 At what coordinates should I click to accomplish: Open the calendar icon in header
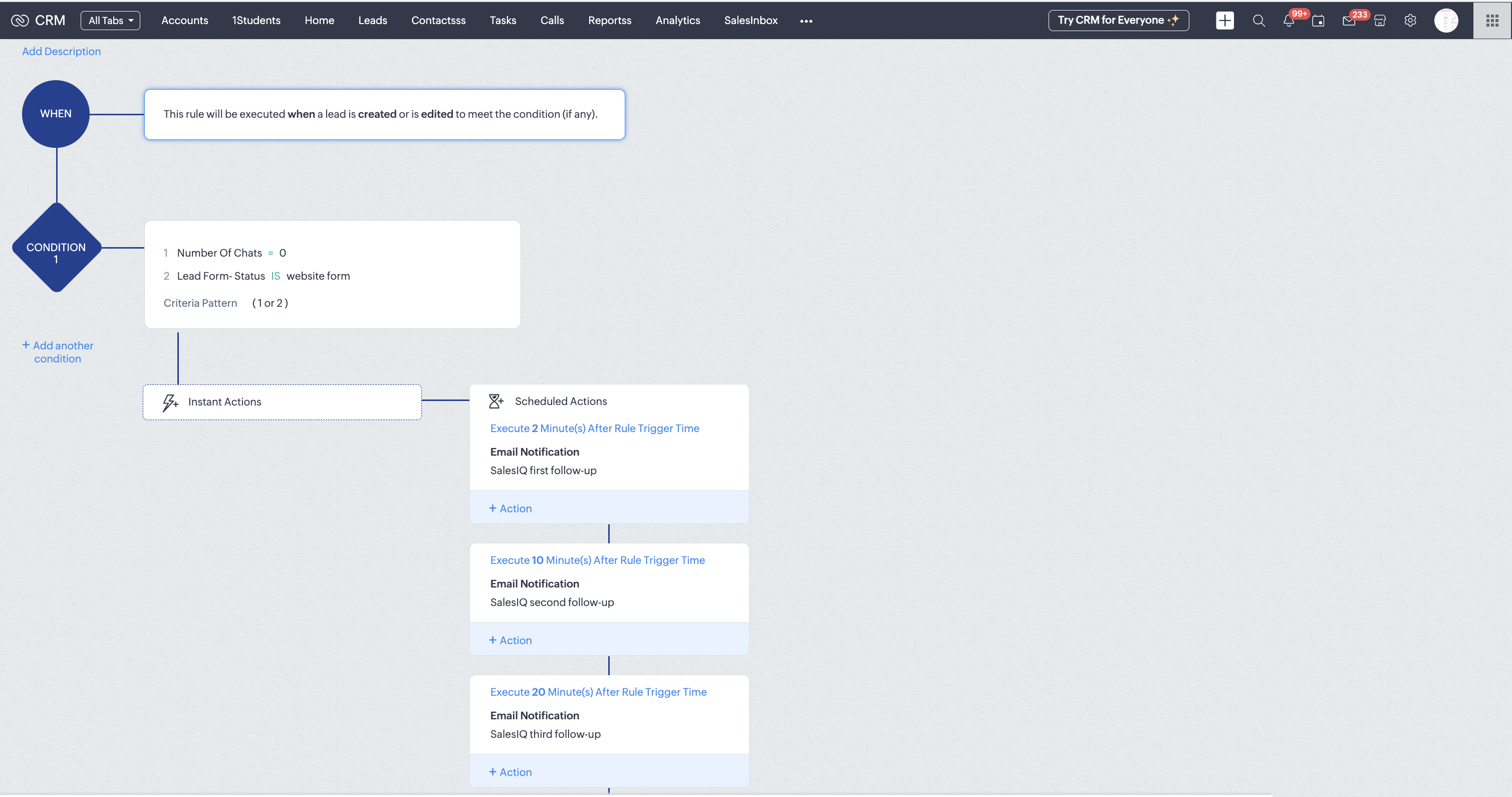pos(1318,21)
